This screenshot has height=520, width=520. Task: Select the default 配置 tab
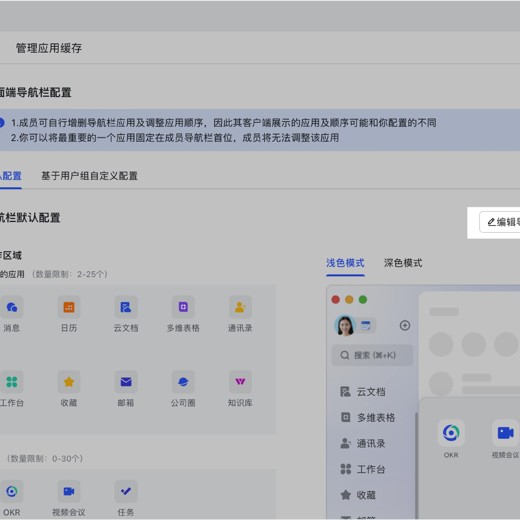click(11, 176)
